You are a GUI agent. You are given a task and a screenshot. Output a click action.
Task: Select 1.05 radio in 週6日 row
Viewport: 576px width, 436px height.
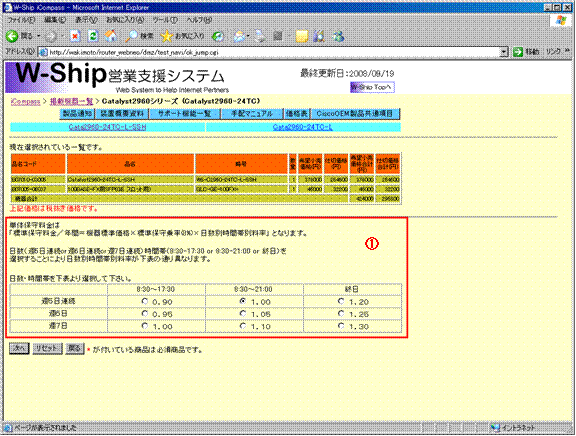242,313
